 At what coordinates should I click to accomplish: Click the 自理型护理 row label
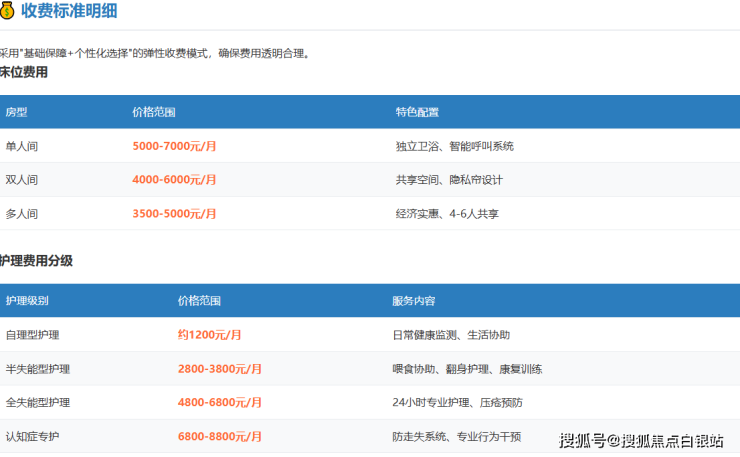tap(33, 335)
